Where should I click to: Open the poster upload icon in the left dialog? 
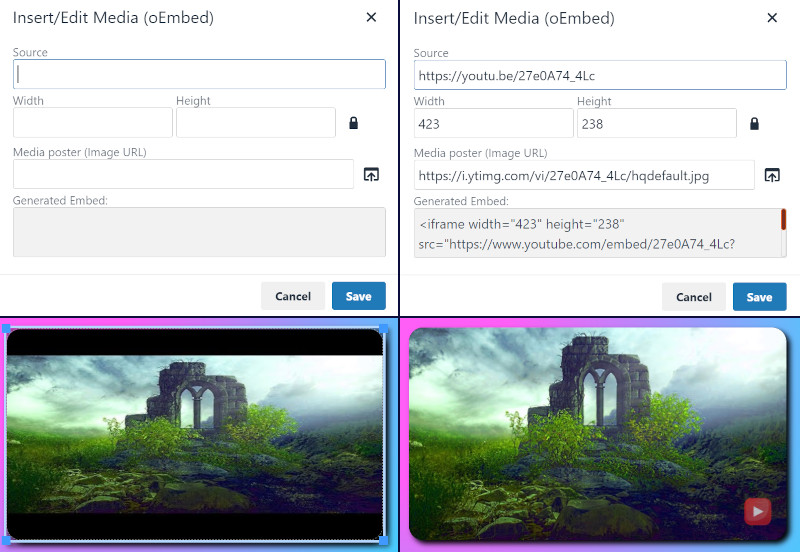coord(371,174)
